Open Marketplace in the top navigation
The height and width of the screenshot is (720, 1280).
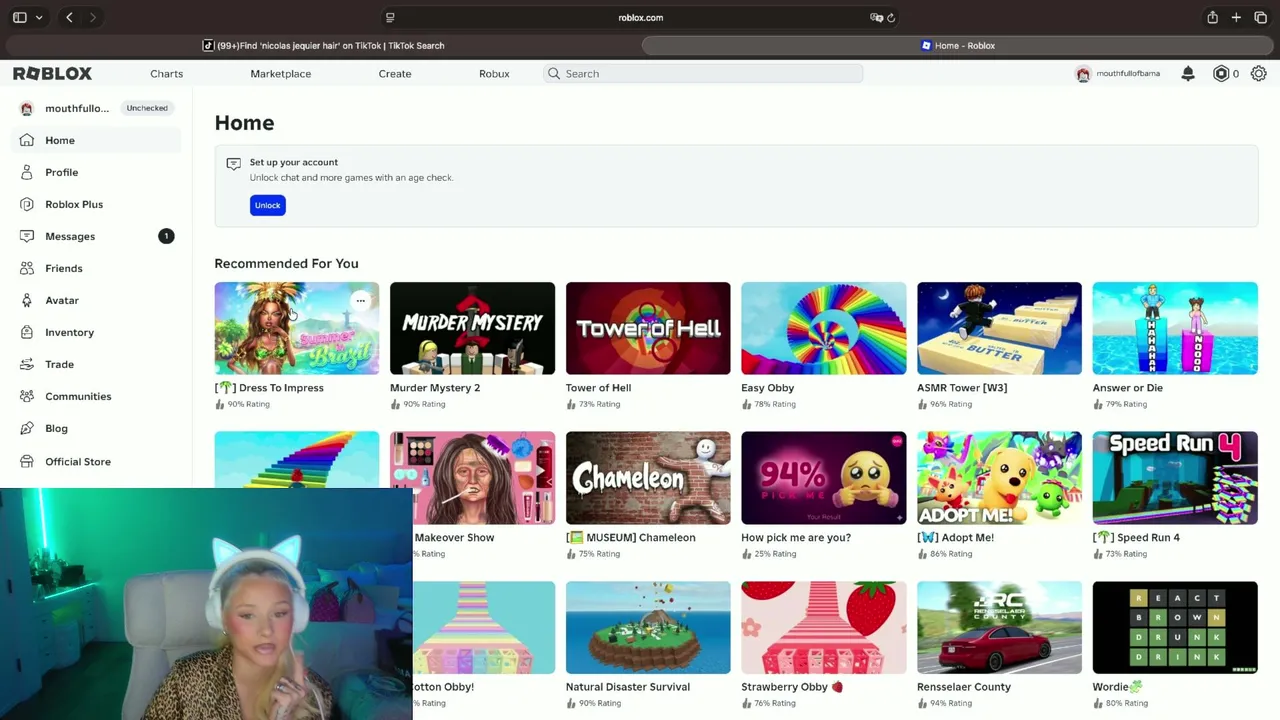pyautogui.click(x=281, y=73)
